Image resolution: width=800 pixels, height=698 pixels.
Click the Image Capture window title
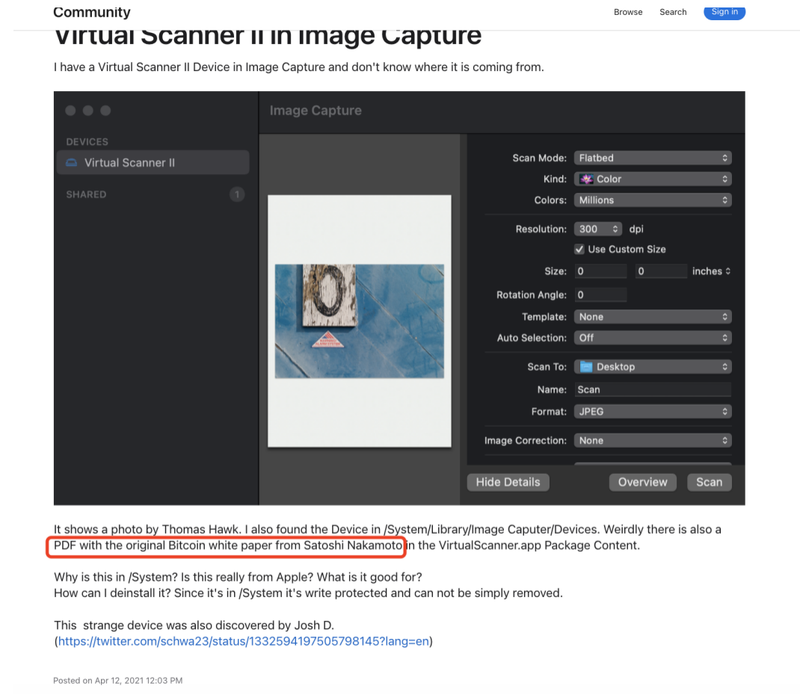coord(315,111)
